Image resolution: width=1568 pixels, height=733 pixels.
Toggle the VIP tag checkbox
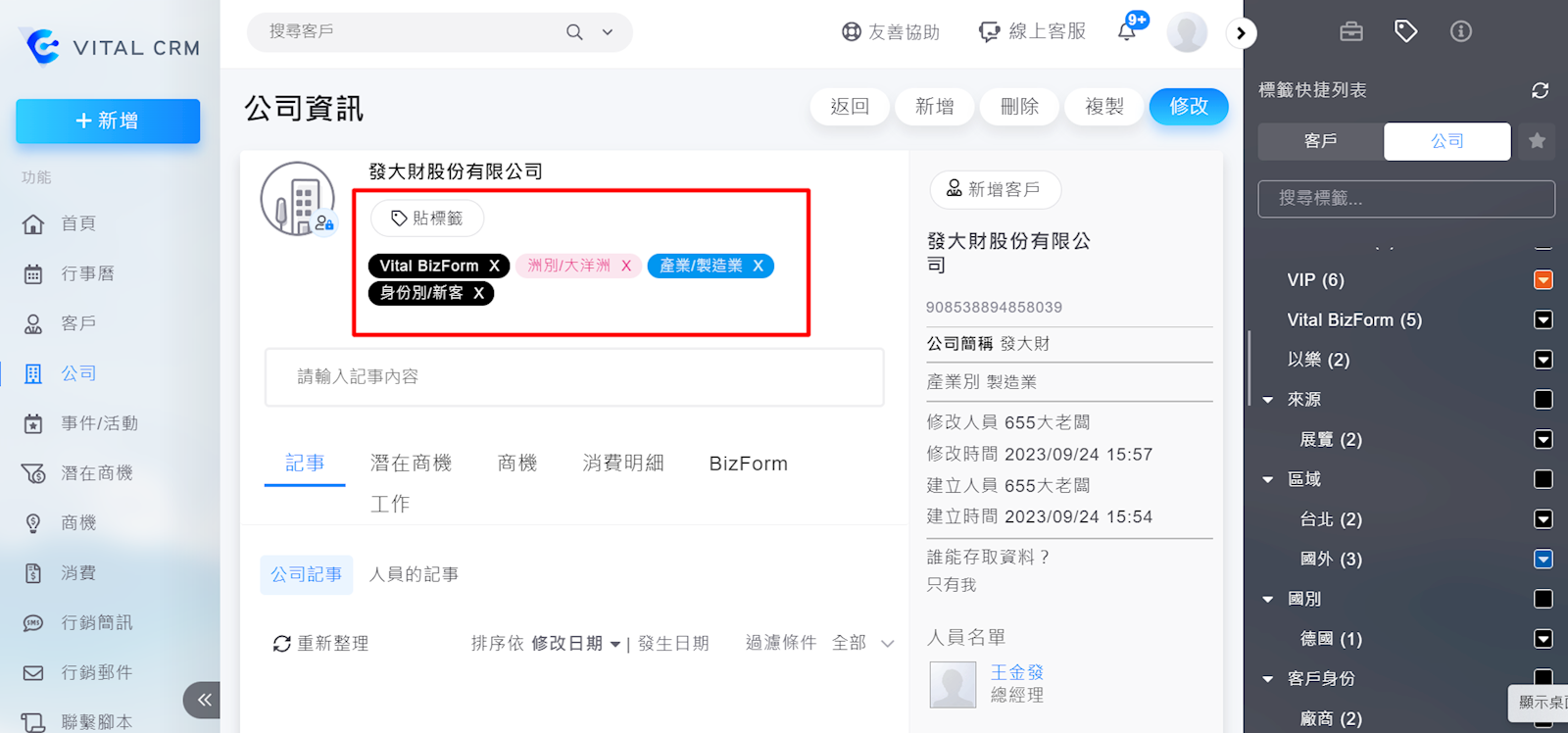pos(1543,280)
